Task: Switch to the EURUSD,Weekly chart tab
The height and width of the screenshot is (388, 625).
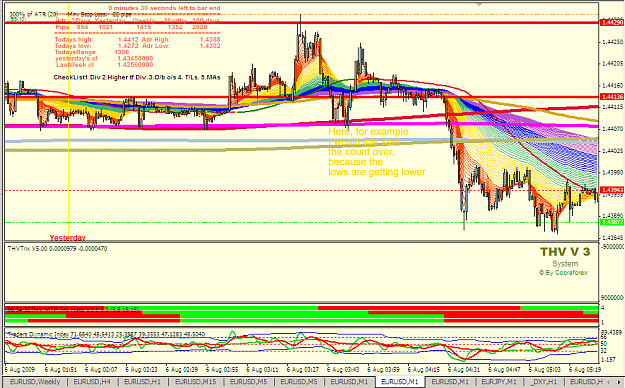Action: click(35, 382)
